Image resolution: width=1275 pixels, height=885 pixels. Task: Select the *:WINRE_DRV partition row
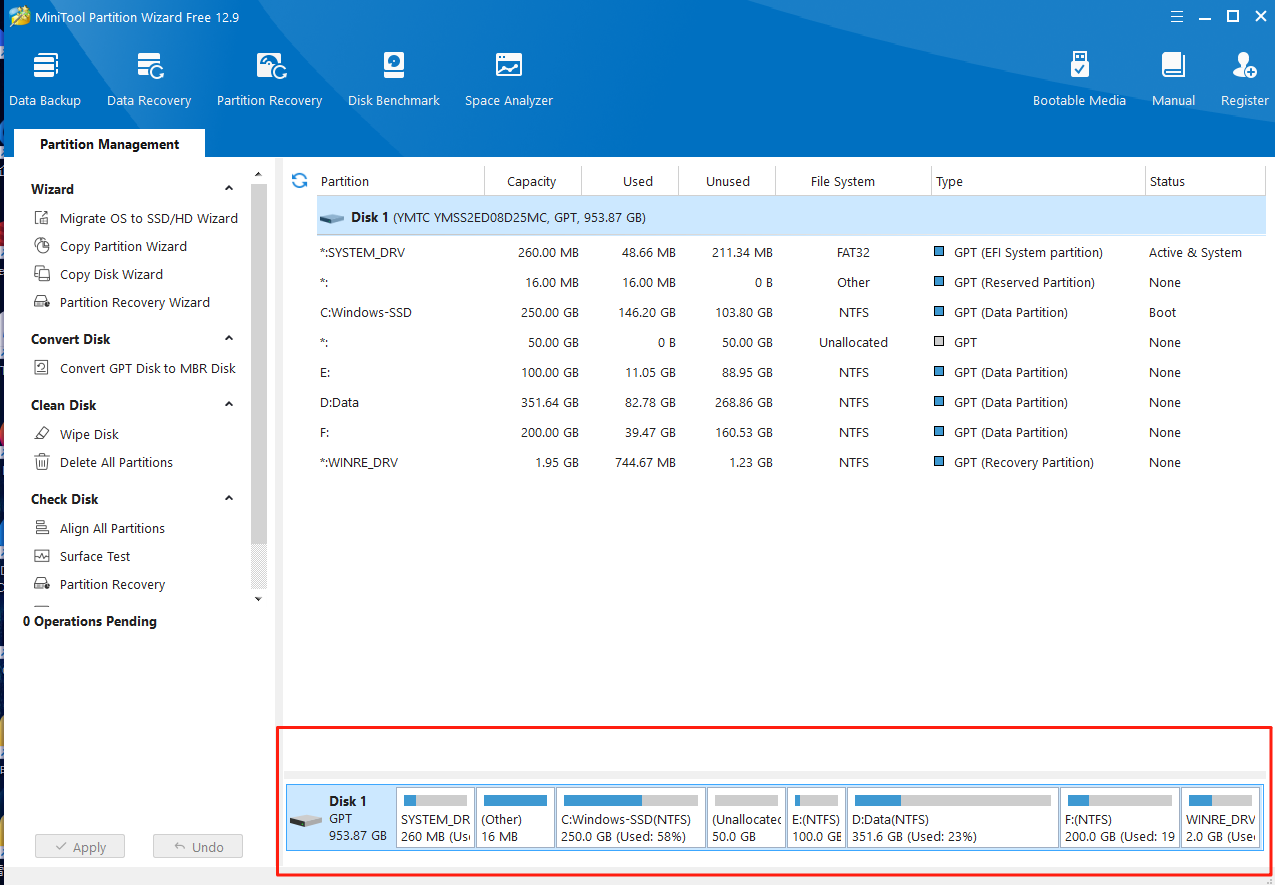(791, 463)
